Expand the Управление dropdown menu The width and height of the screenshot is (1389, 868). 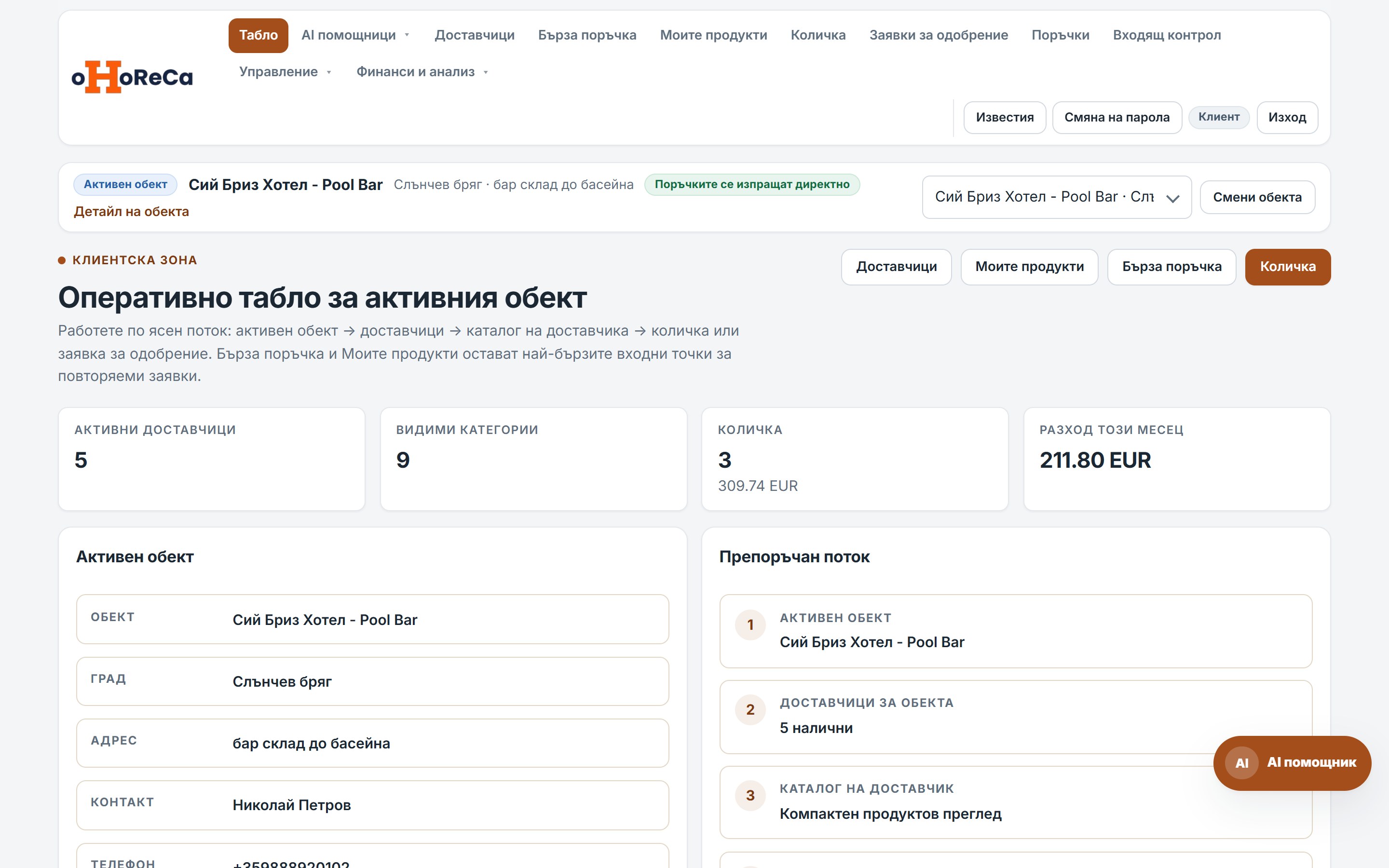tap(285, 72)
